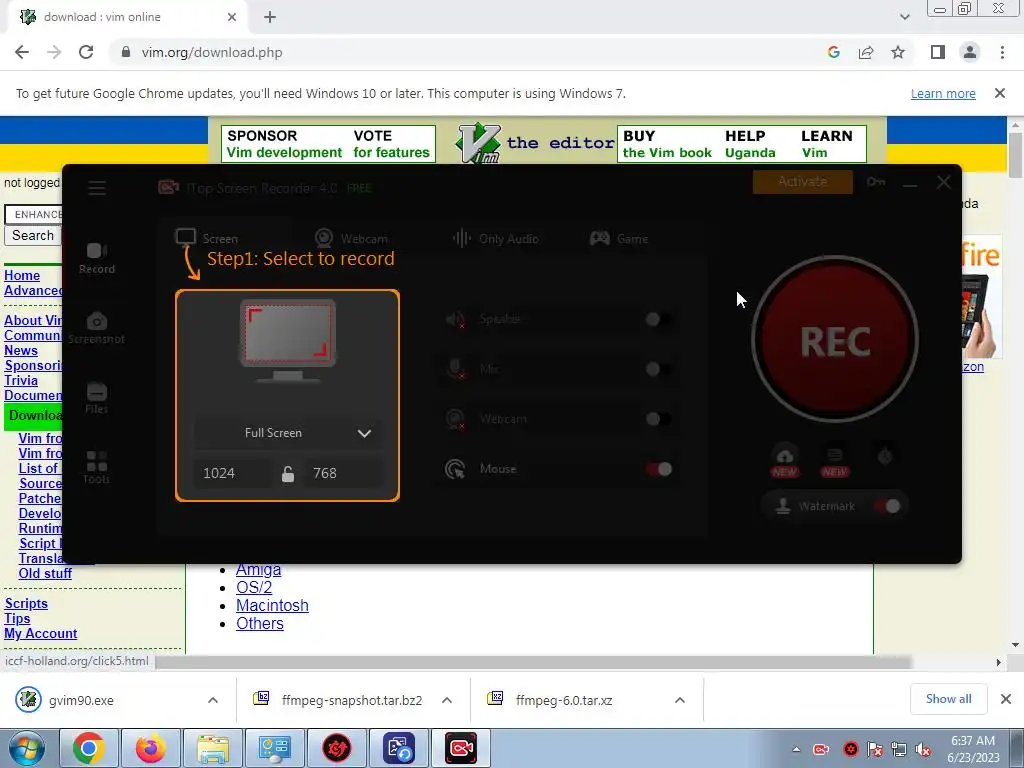Click the monitor region selection thumbnail
This screenshot has width=1024, height=768.
coord(287,340)
